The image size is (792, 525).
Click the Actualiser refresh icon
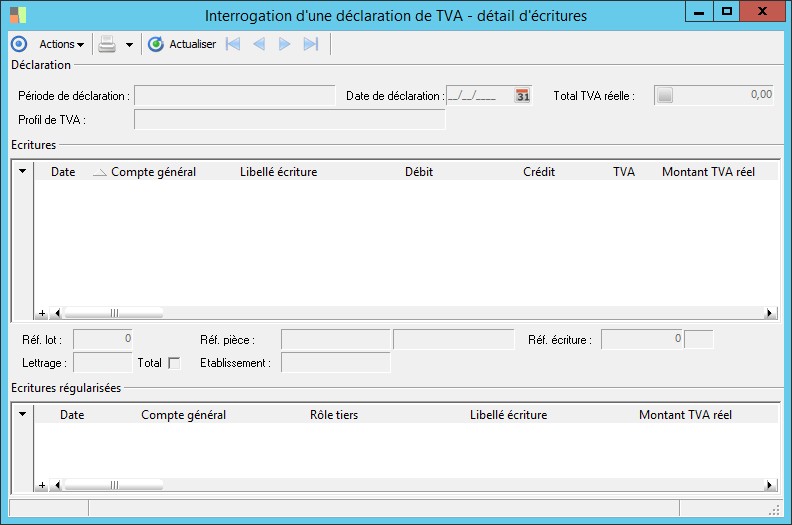(x=156, y=44)
